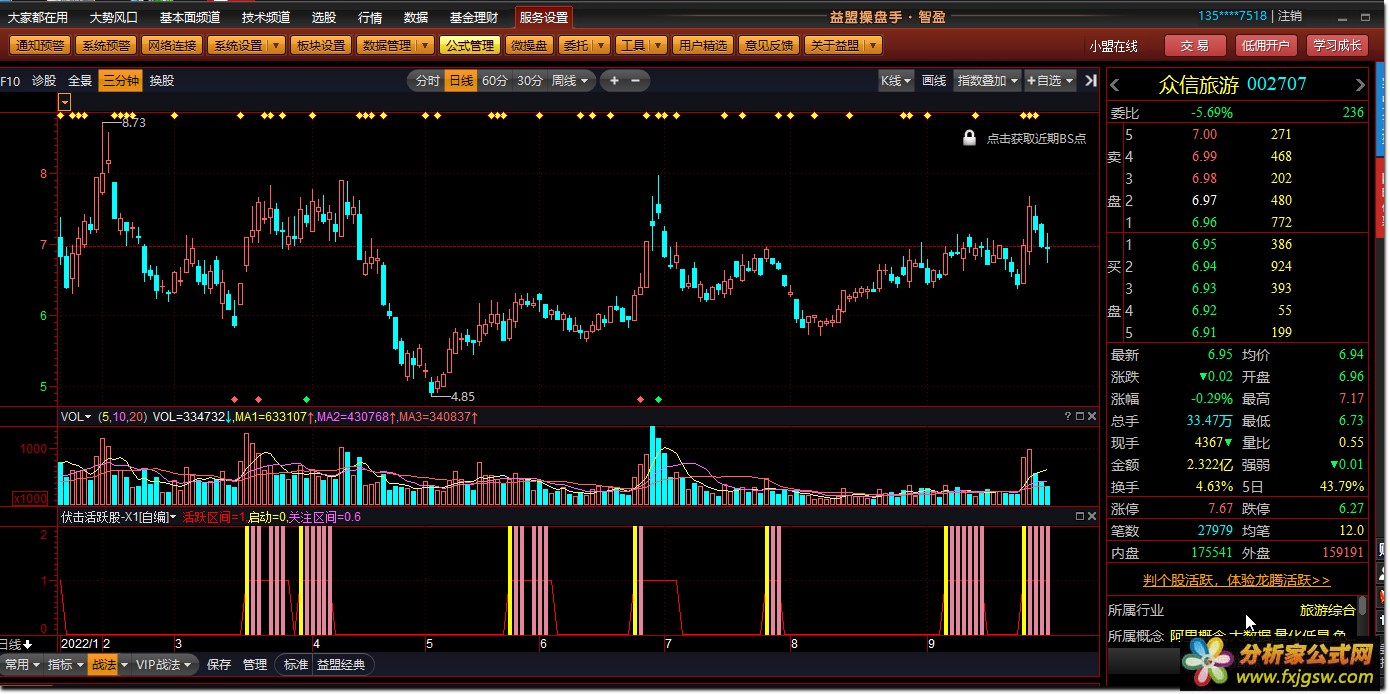Open the 数据 menu

tap(416, 17)
